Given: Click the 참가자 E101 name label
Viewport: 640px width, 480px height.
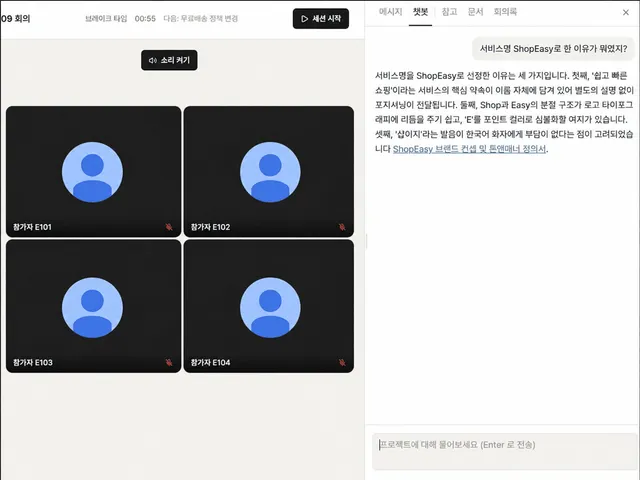Looking at the screenshot, I should (x=32, y=227).
